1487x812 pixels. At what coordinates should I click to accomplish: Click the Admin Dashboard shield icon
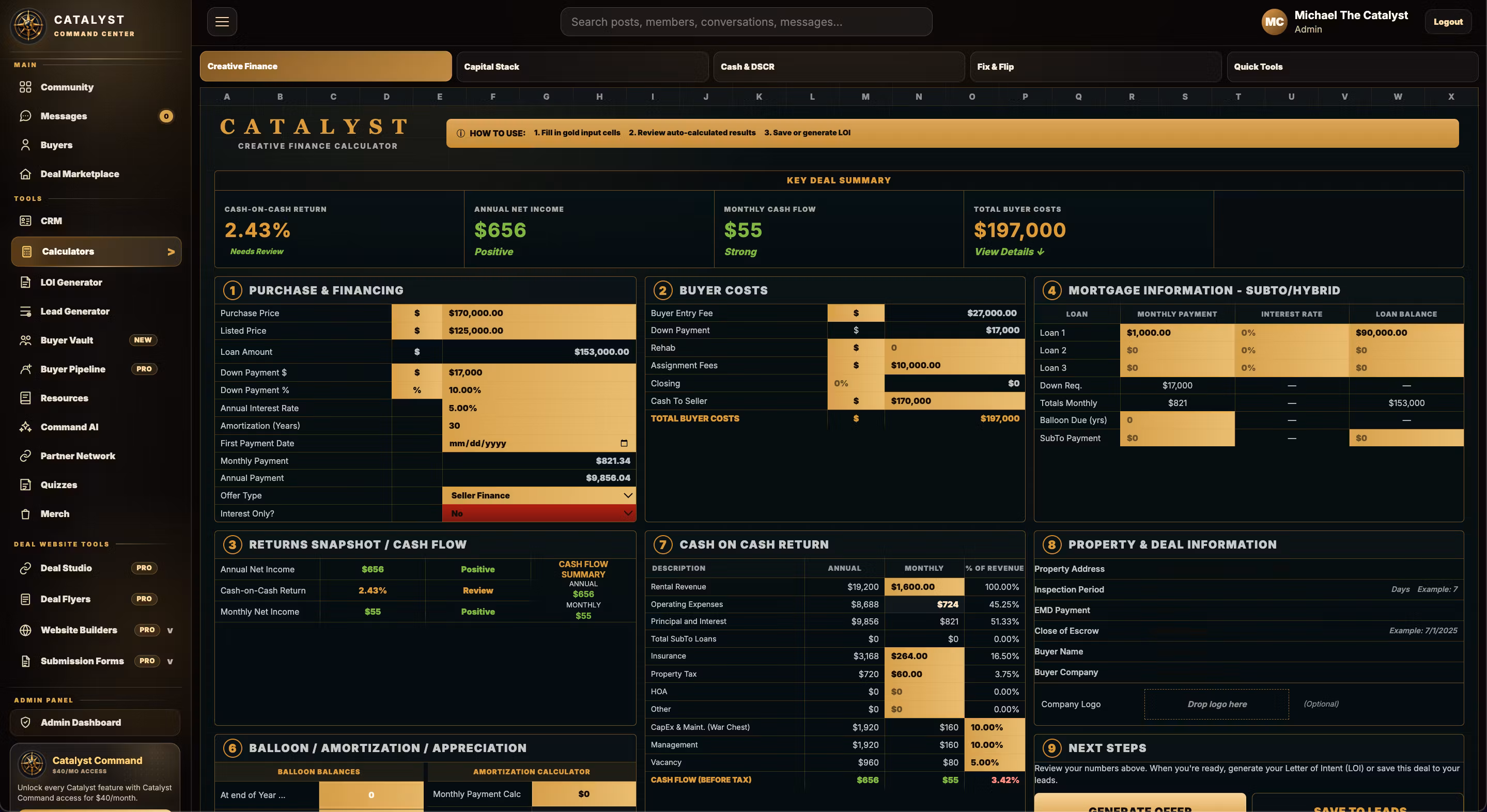[25, 723]
